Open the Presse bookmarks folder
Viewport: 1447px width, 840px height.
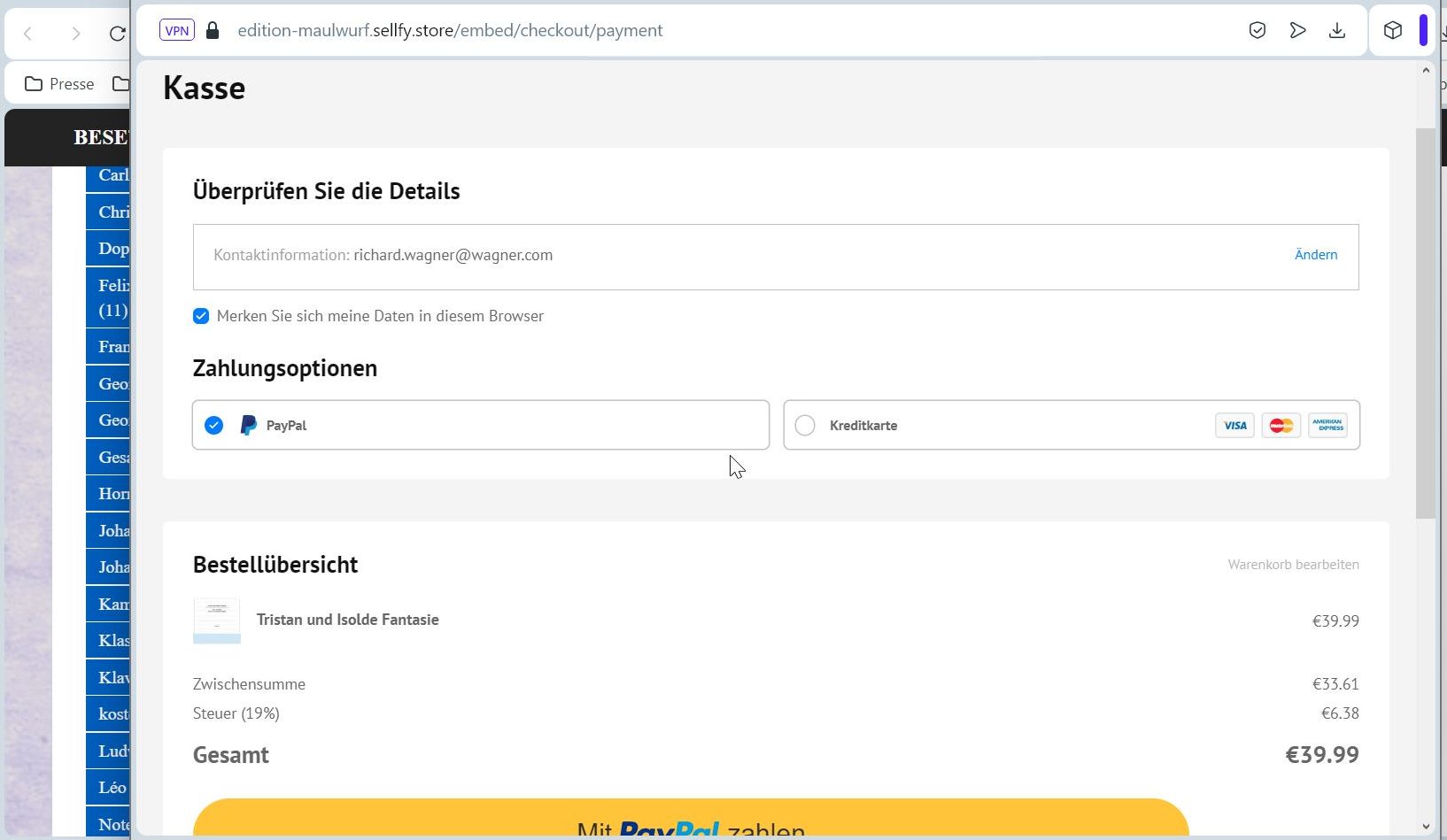(60, 84)
